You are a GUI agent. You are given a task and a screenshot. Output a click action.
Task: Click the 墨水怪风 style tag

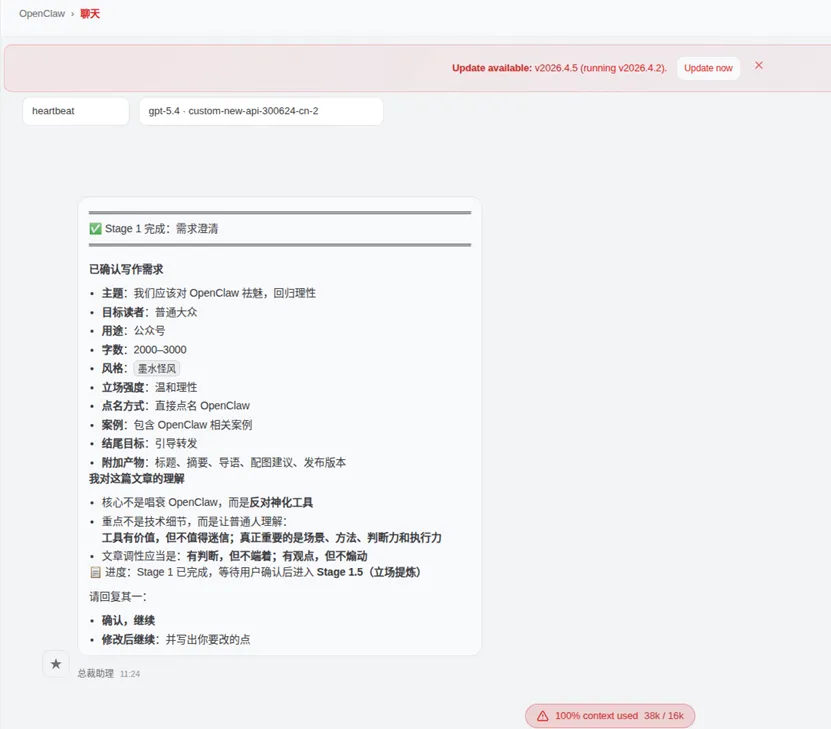[157, 368]
